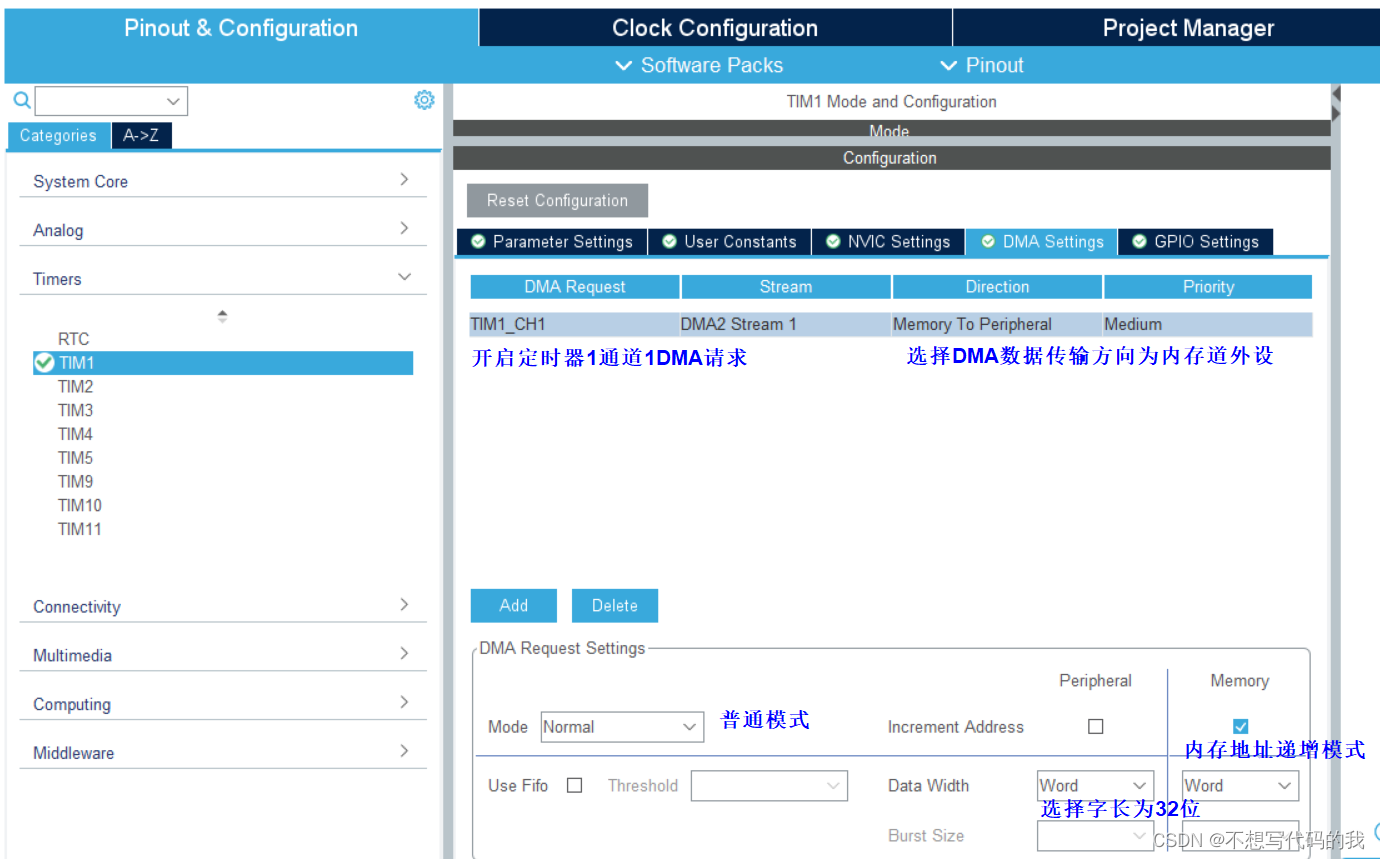Toggle the Peripheral increment address checkbox
This screenshot has width=1380, height=859.
[1095, 727]
